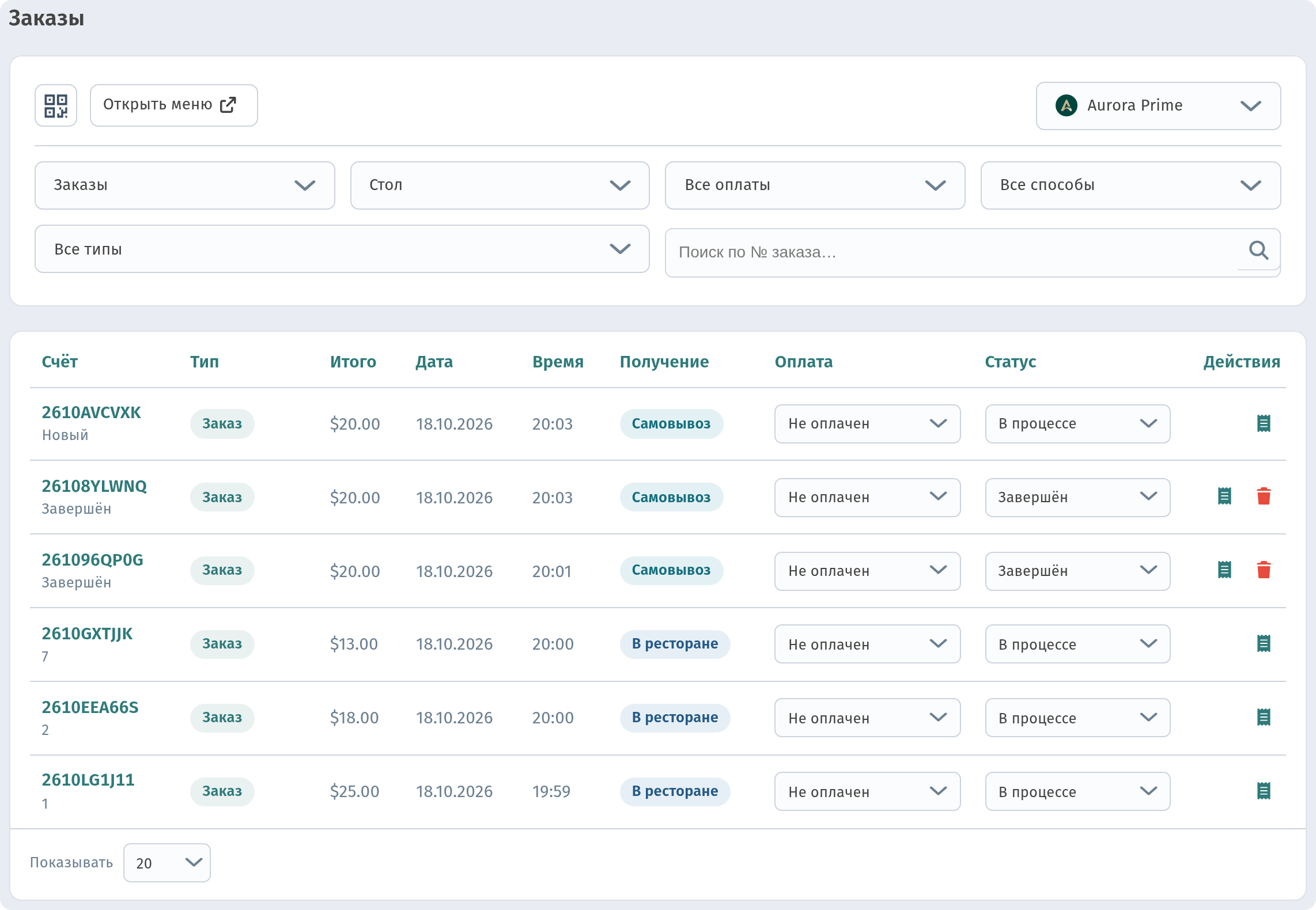Image resolution: width=1316 pixels, height=910 pixels.
Task: Open status dropdown for order 261096QP0G
Action: tap(1077, 571)
